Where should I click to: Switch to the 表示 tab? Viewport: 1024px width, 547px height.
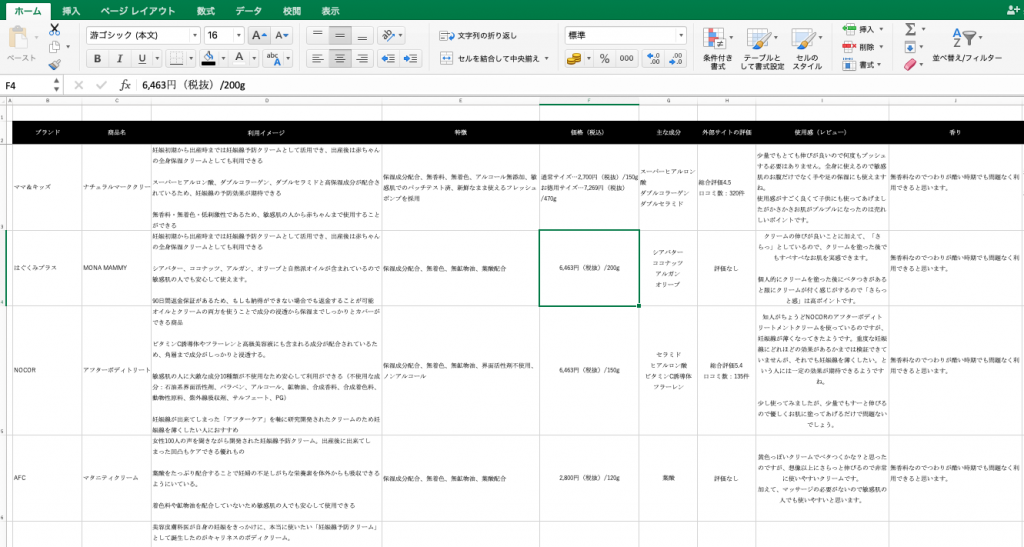pos(330,11)
